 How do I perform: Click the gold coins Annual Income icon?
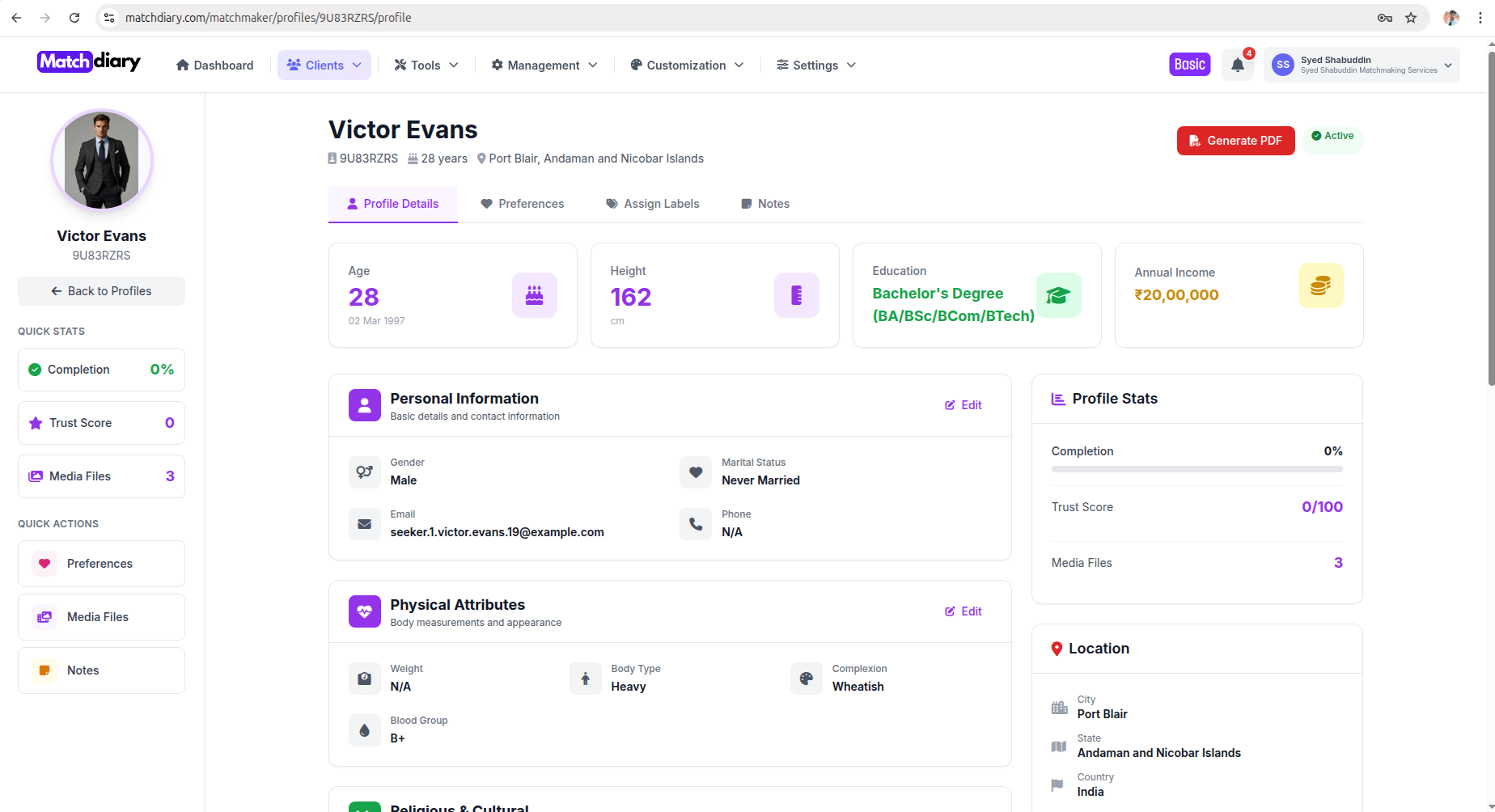pos(1320,285)
